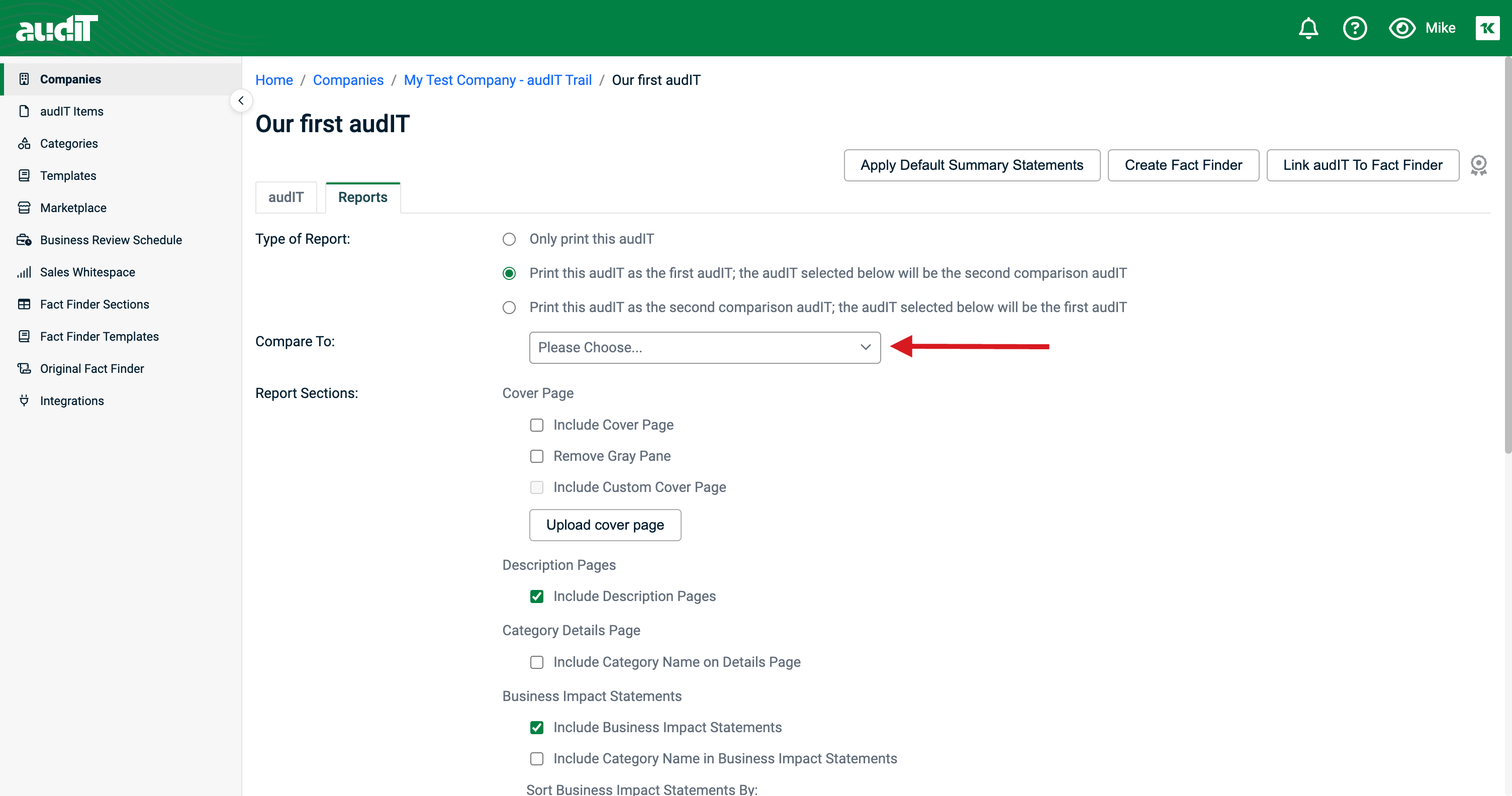The height and width of the screenshot is (796, 1512).
Task: Switch to the audIT tab
Action: (x=286, y=197)
